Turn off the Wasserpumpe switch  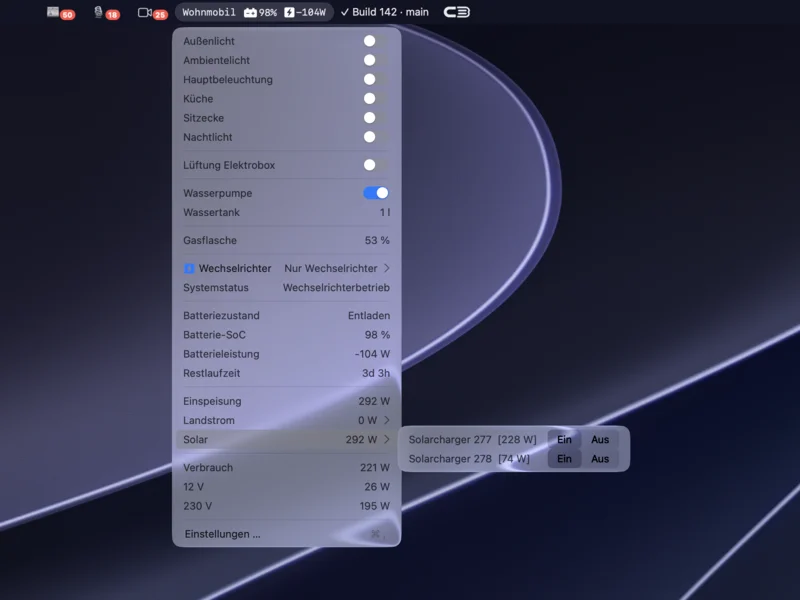pyautogui.click(x=376, y=193)
